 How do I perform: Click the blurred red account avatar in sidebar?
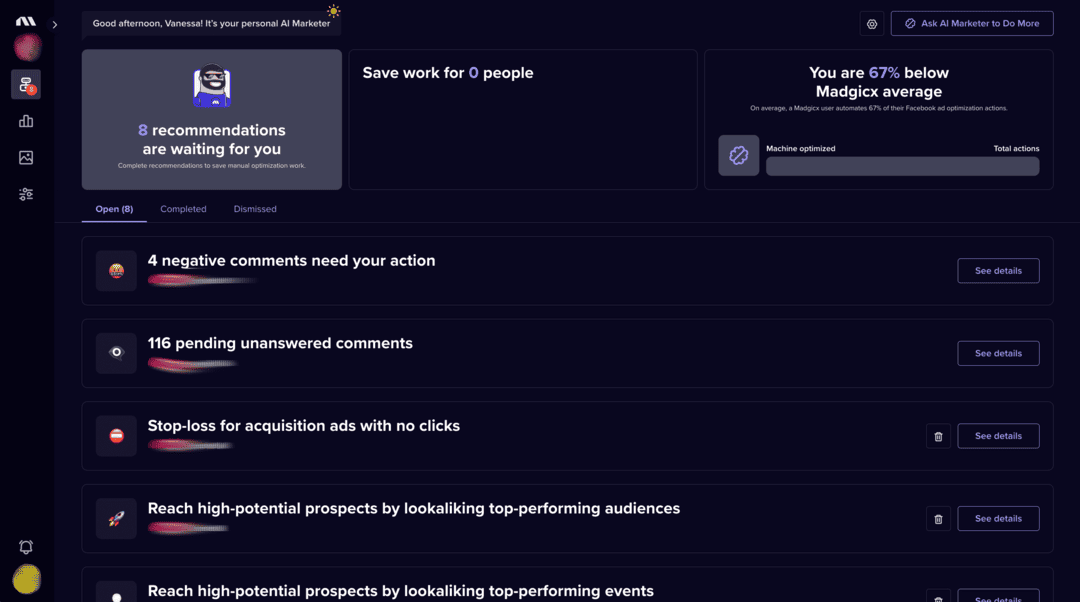(28, 48)
